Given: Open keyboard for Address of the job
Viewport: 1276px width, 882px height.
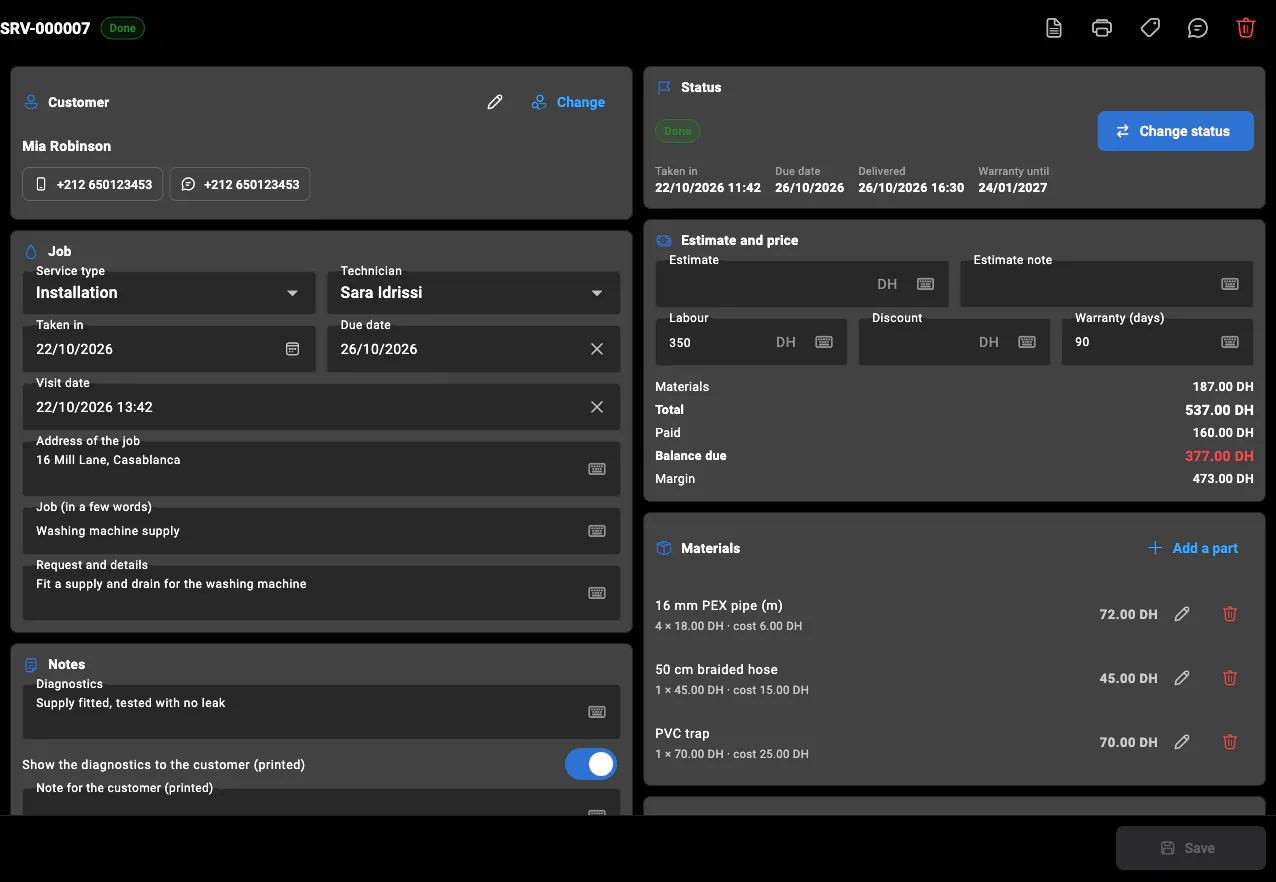Looking at the screenshot, I should point(597,469).
